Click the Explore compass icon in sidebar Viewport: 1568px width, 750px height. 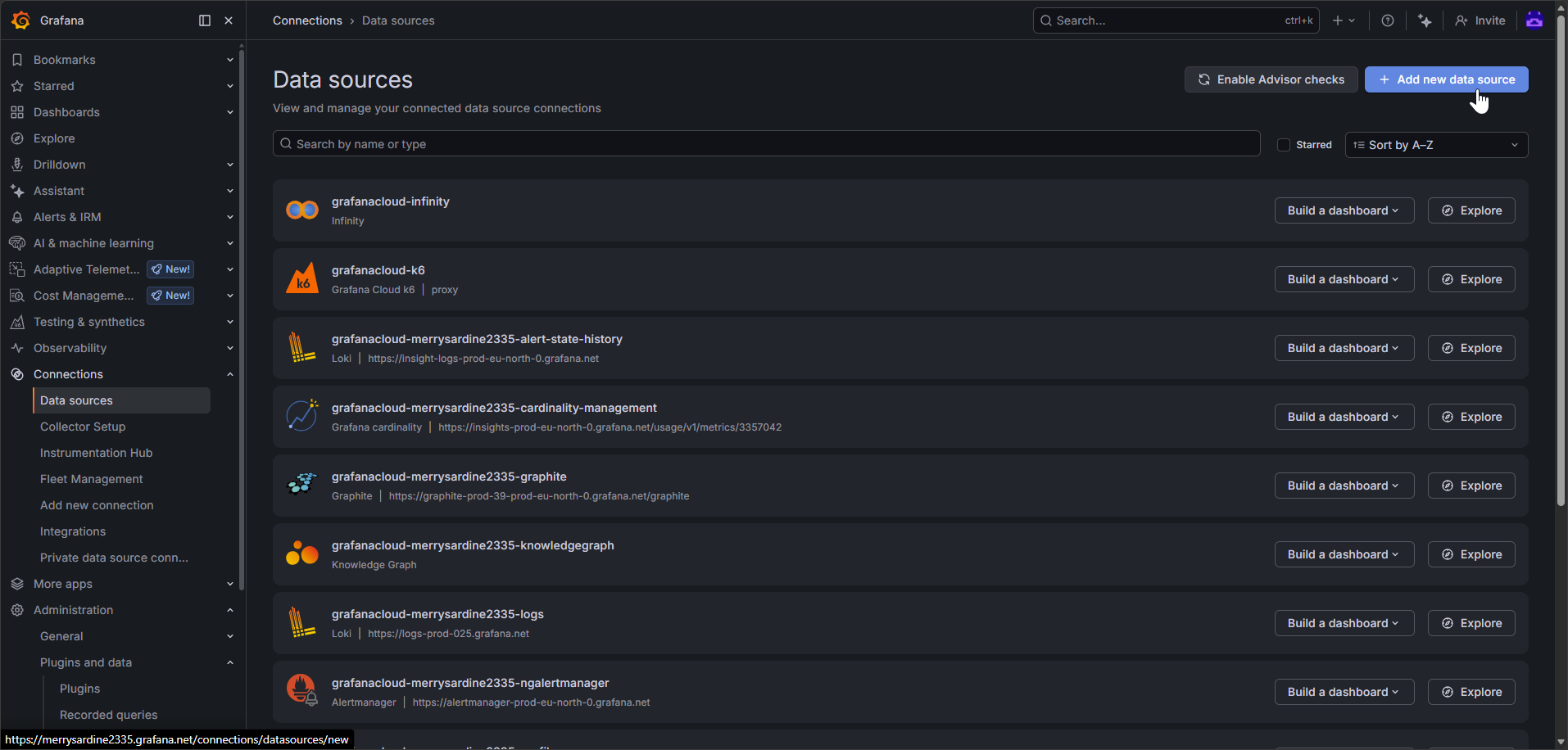[17, 138]
